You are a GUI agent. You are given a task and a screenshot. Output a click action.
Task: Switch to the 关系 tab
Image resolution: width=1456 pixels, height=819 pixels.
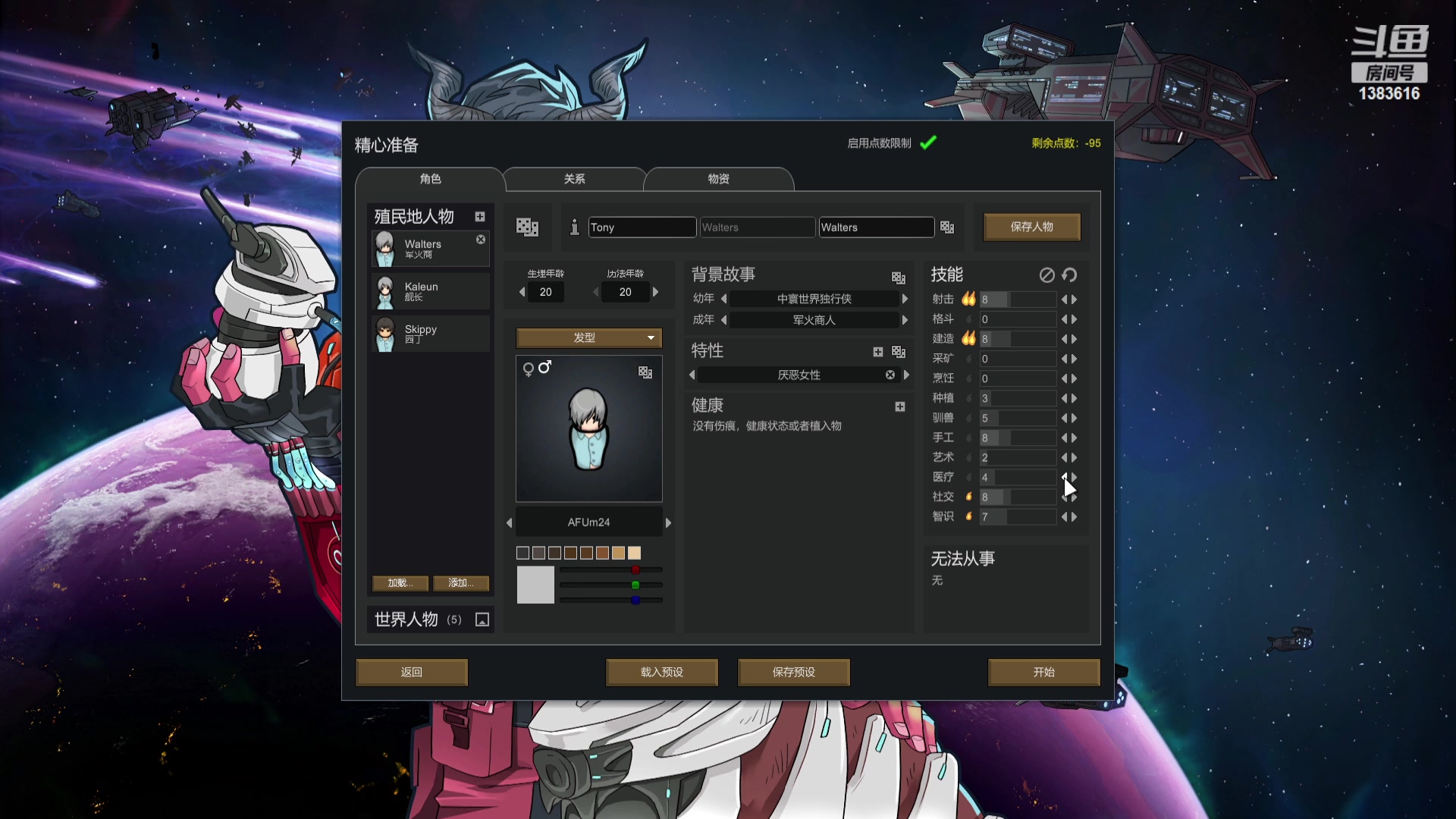coord(574,179)
